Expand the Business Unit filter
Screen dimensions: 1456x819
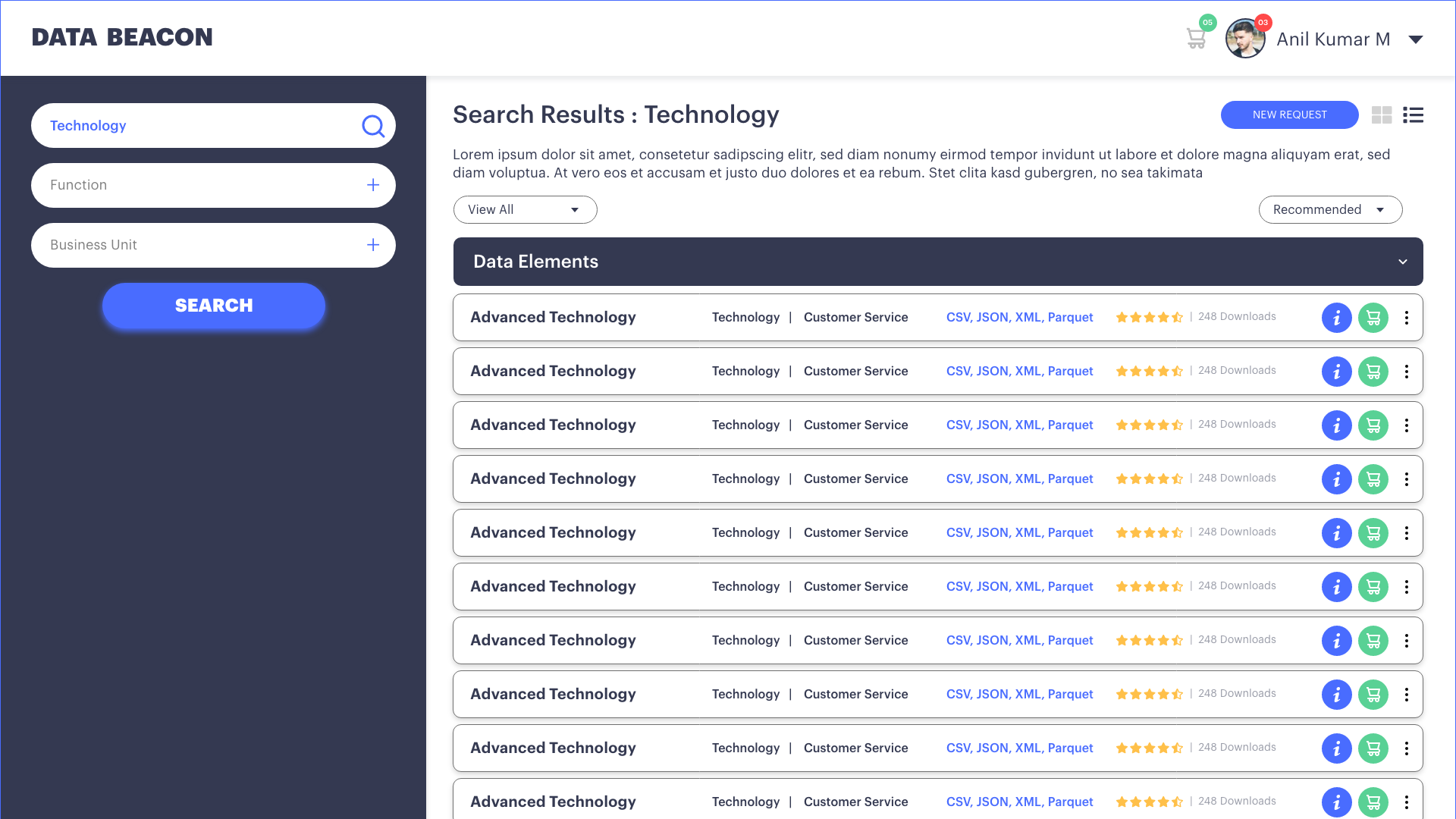pos(372,245)
